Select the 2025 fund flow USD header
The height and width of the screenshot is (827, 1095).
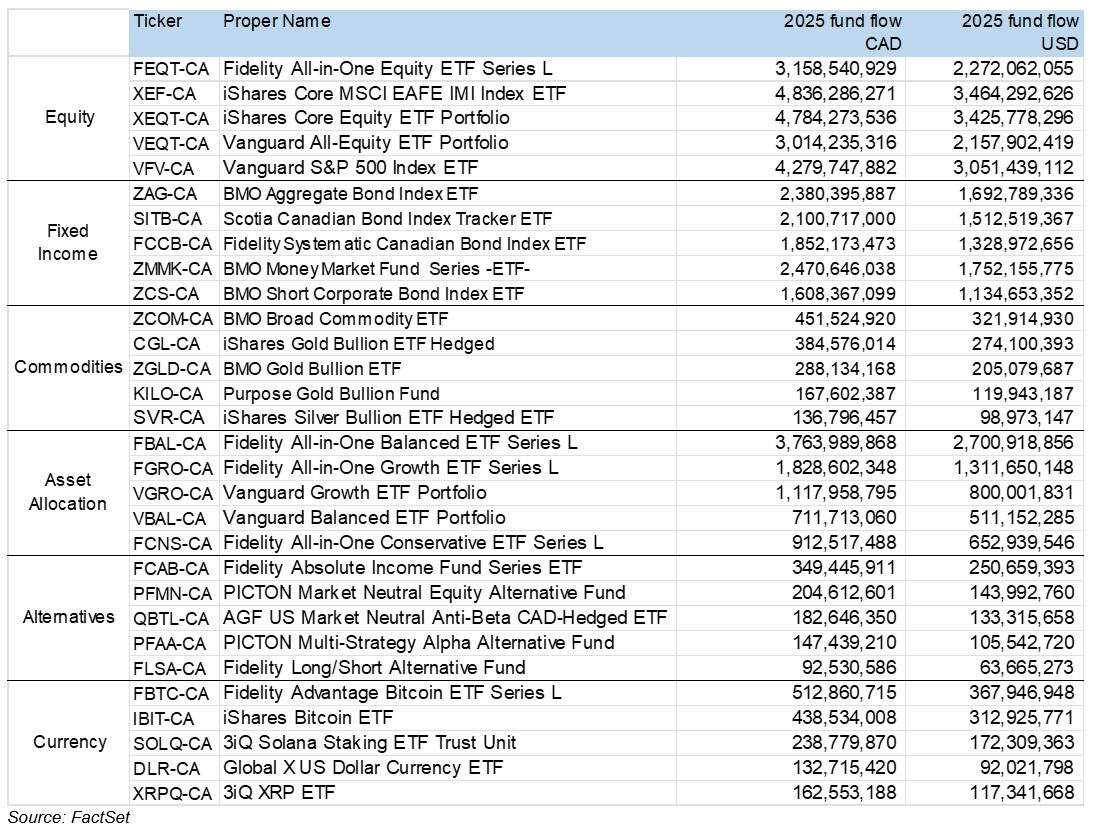(1019, 32)
